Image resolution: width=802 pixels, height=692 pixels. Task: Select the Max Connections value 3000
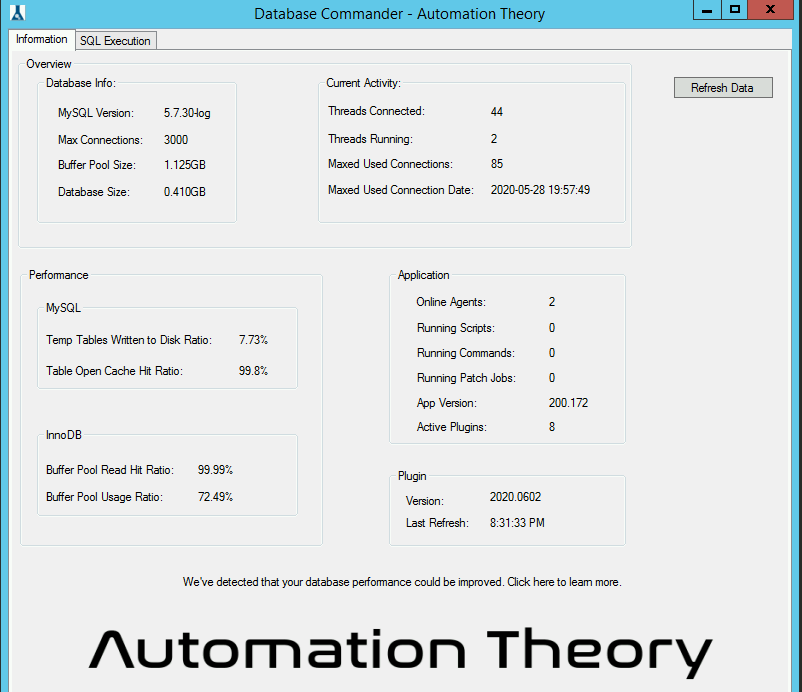coord(176,140)
